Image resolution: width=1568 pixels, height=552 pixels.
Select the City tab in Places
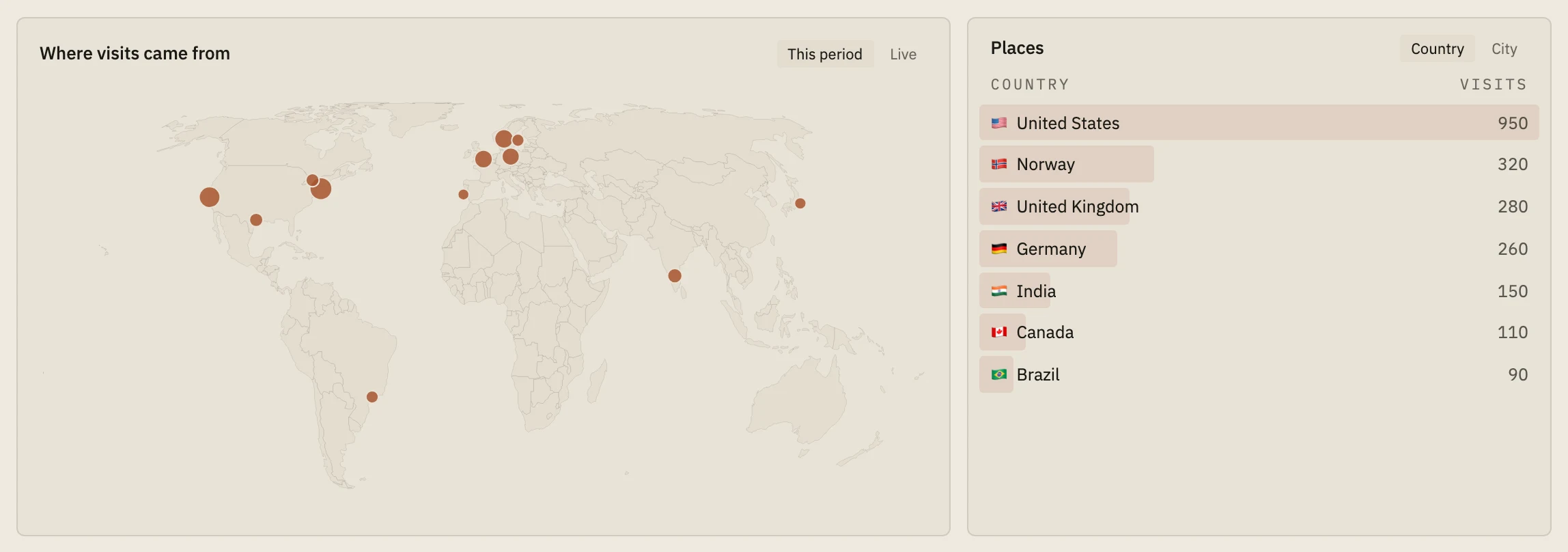click(1504, 49)
